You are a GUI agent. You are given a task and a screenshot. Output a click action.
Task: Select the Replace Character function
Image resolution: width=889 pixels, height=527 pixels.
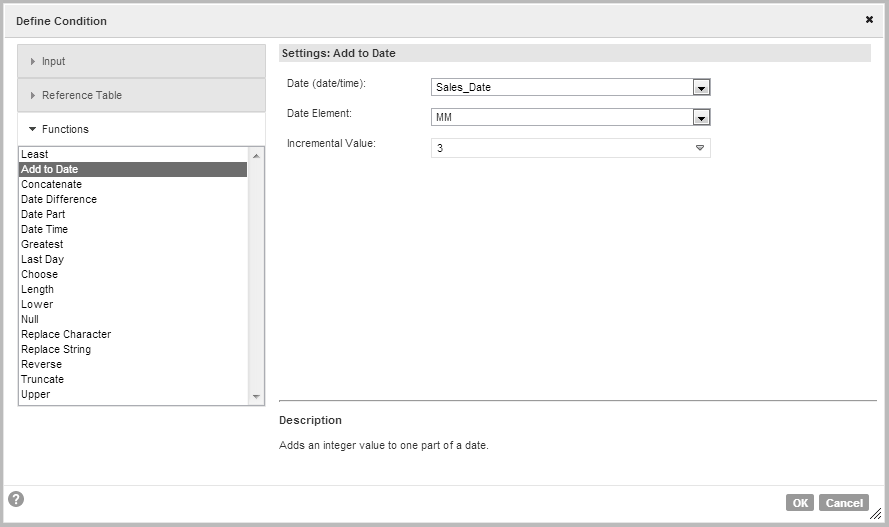click(x=133, y=334)
